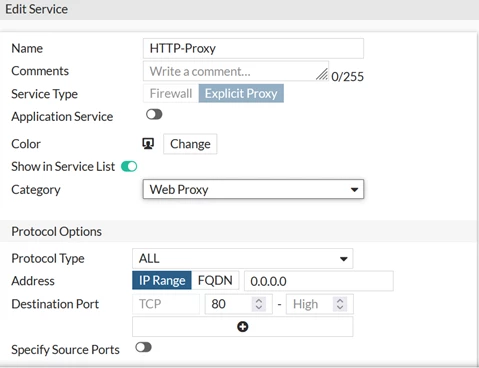Click the comment box resize handle

click(x=322, y=74)
